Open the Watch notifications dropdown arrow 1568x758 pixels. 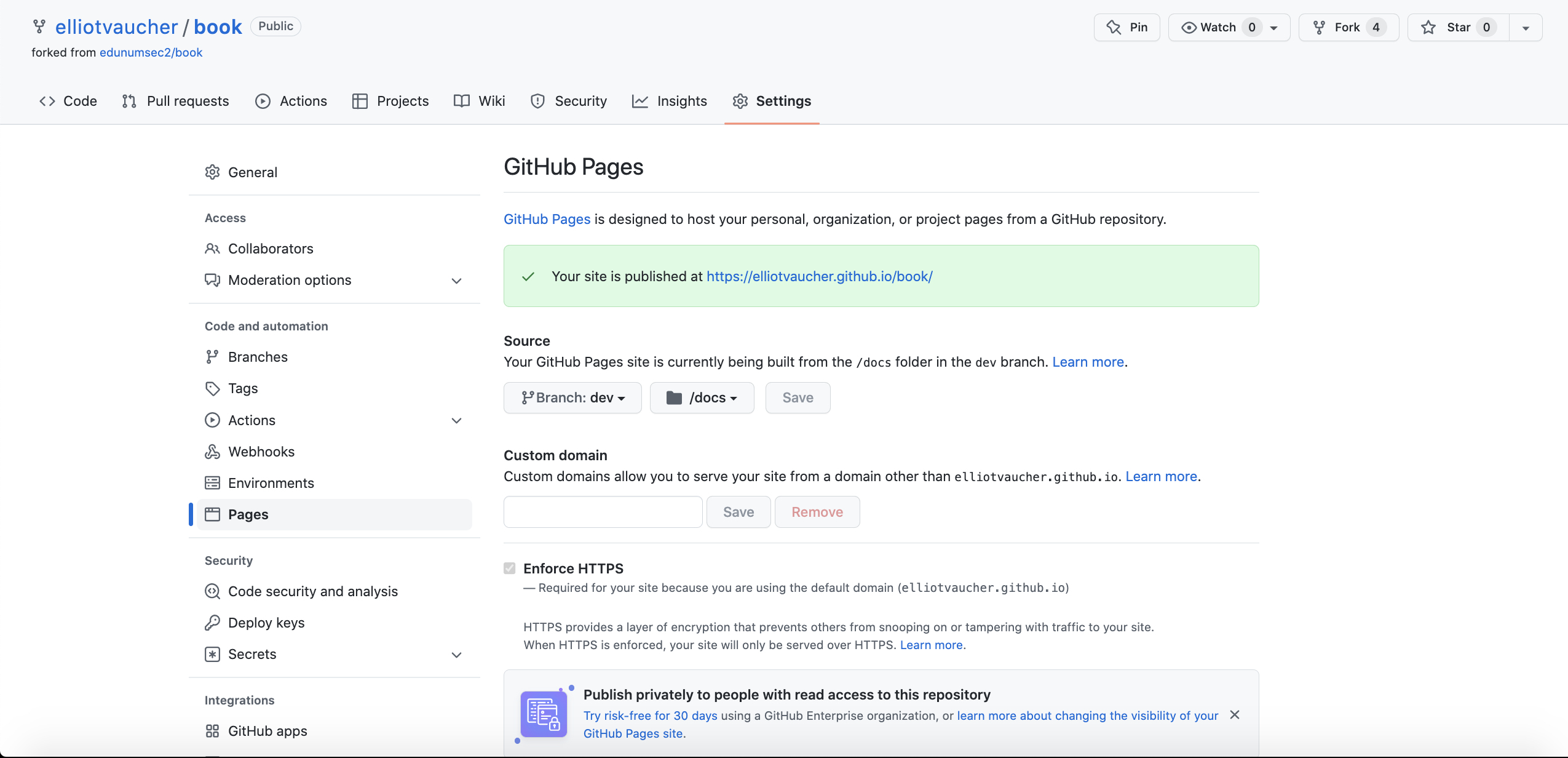[x=1274, y=28]
